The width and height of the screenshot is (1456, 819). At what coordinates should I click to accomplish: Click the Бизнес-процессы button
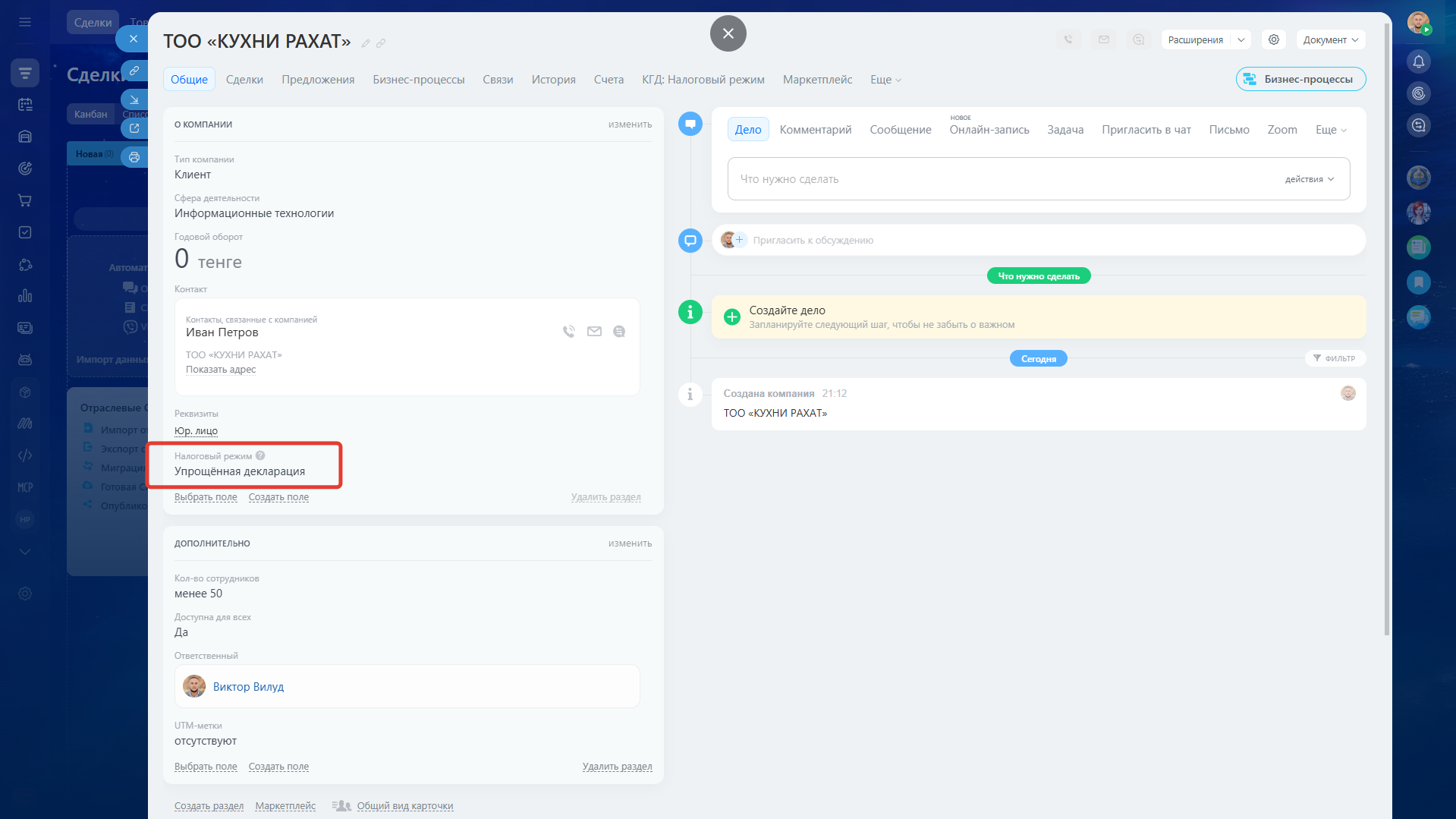click(x=1300, y=79)
